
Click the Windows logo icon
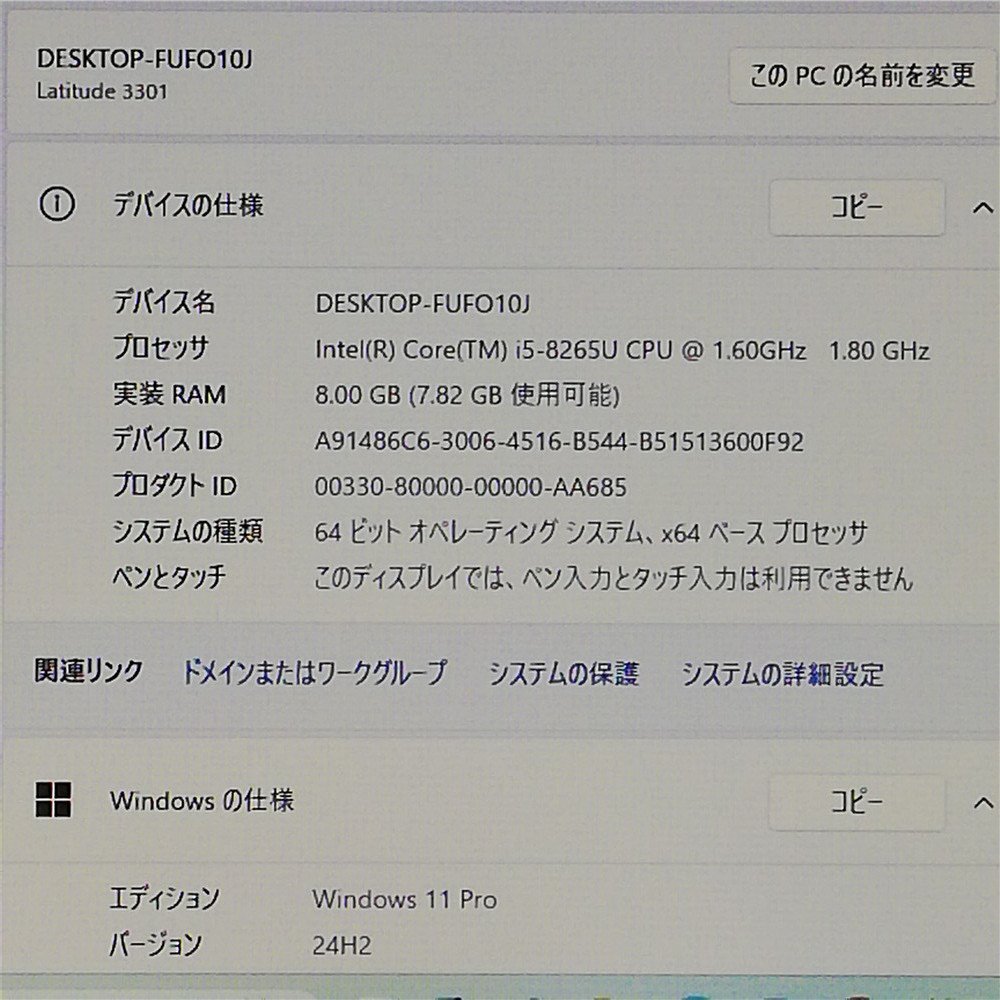pos(54,800)
